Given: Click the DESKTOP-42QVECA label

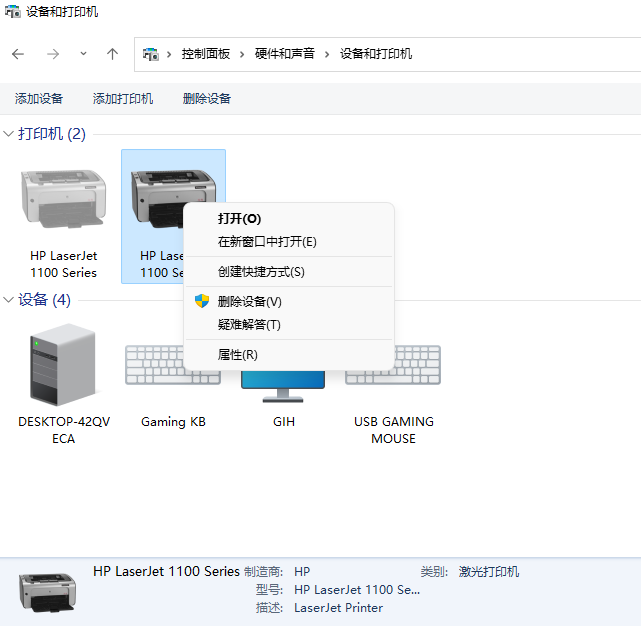Looking at the screenshot, I should point(64,430).
